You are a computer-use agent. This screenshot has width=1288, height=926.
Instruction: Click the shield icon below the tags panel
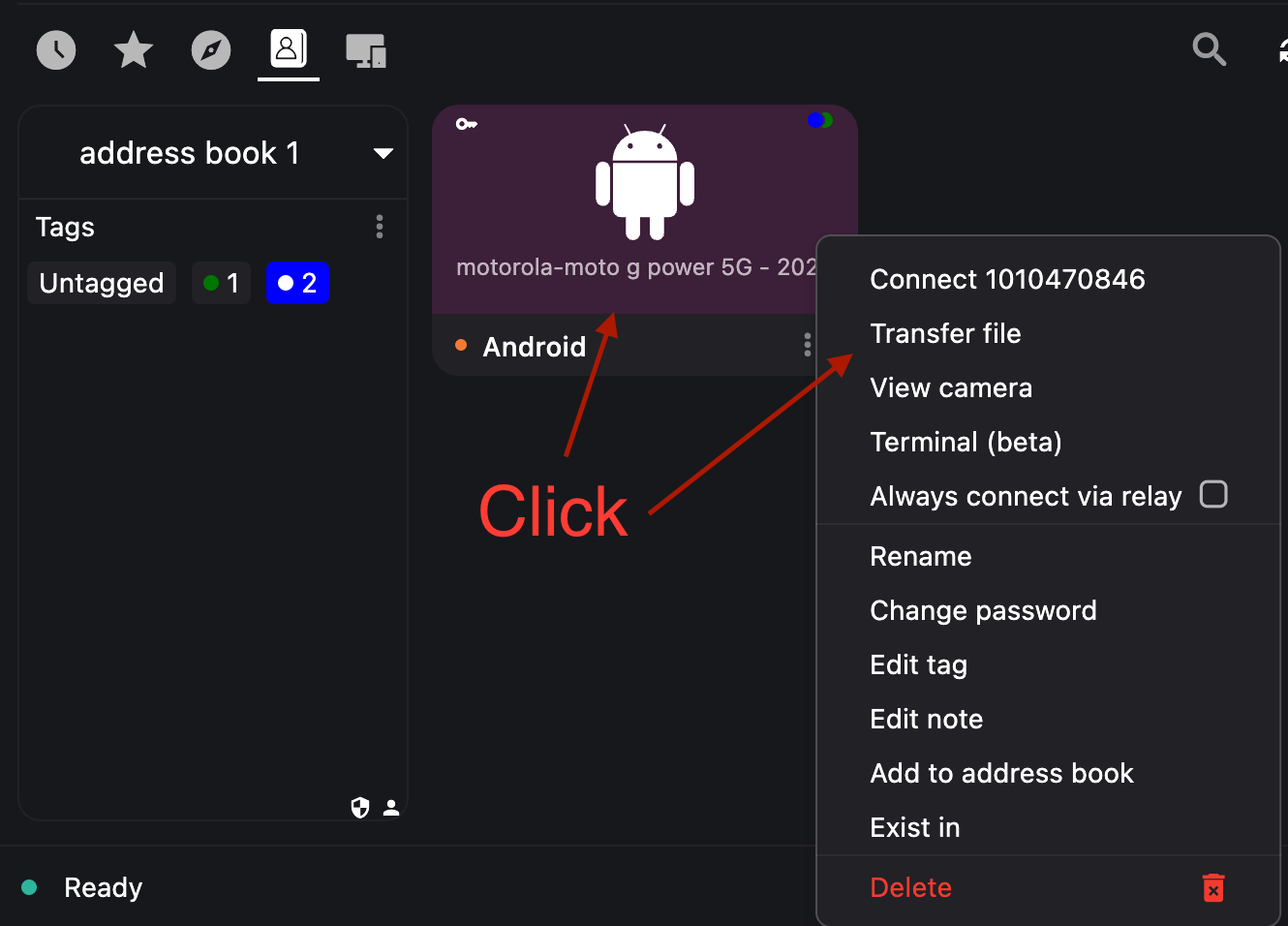click(x=360, y=807)
